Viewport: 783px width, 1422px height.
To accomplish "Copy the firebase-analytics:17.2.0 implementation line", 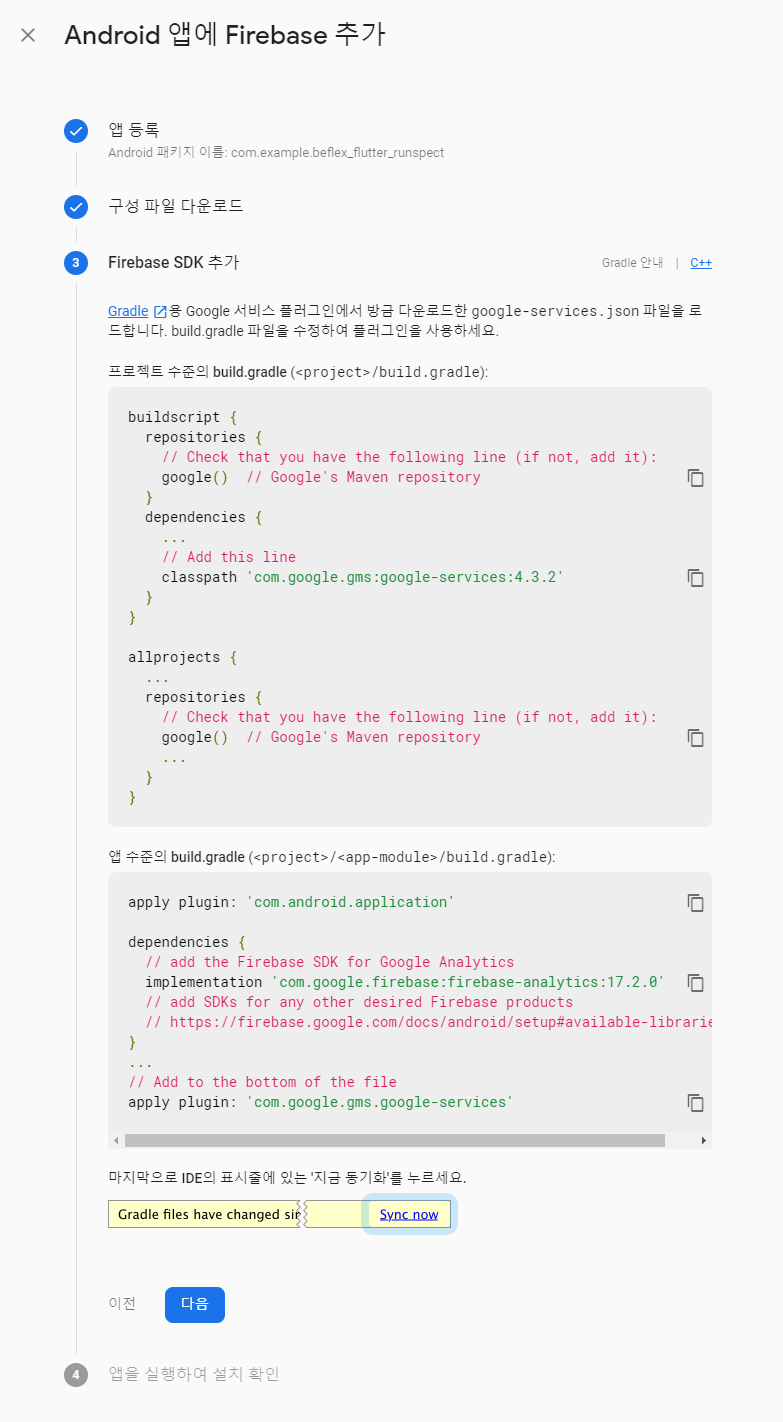I will click(x=695, y=983).
